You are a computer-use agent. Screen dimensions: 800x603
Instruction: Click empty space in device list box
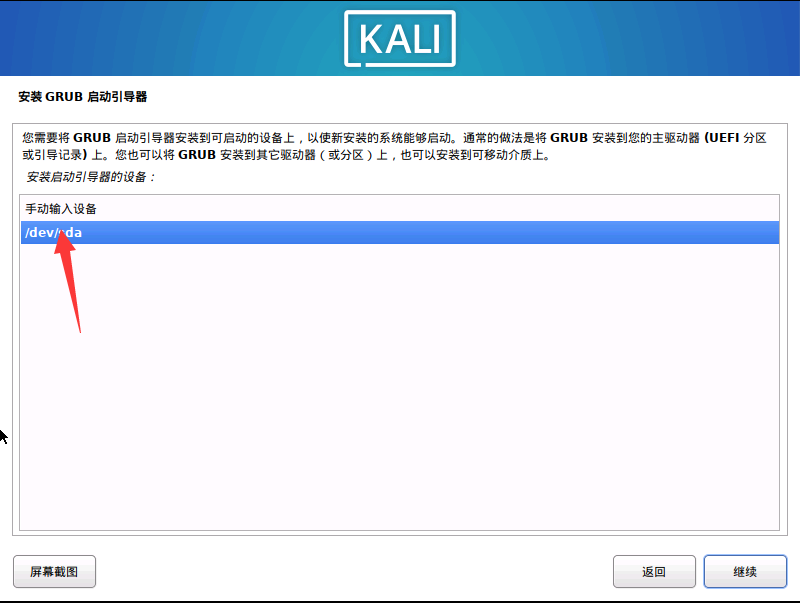pos(399,388)
